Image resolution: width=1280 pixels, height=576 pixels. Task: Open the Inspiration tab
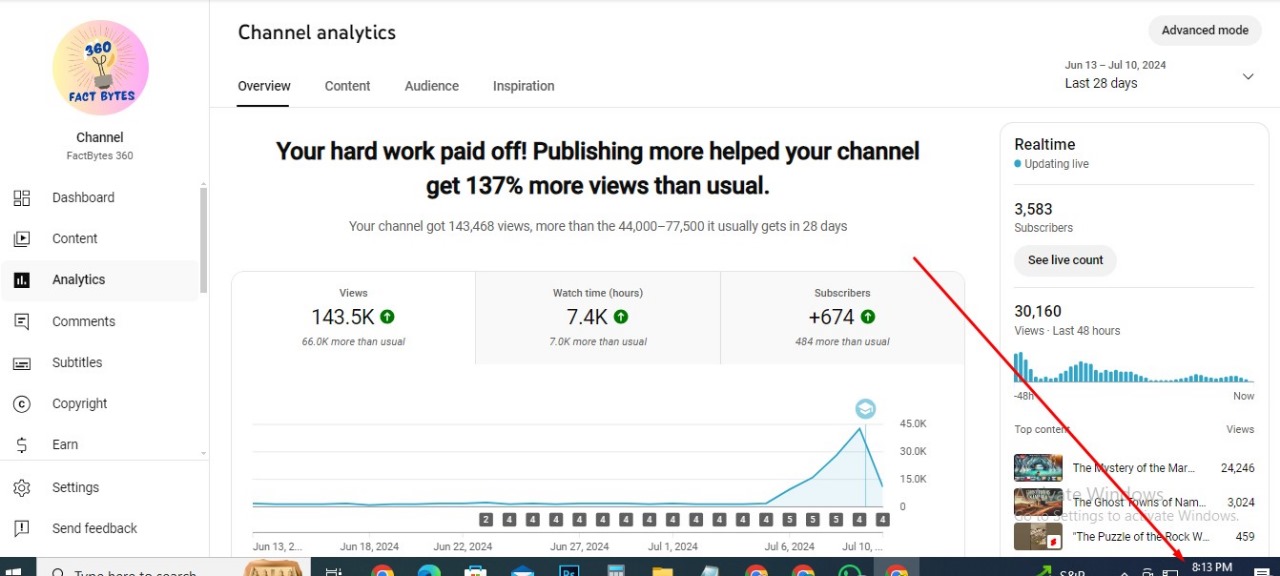point(523,86)
